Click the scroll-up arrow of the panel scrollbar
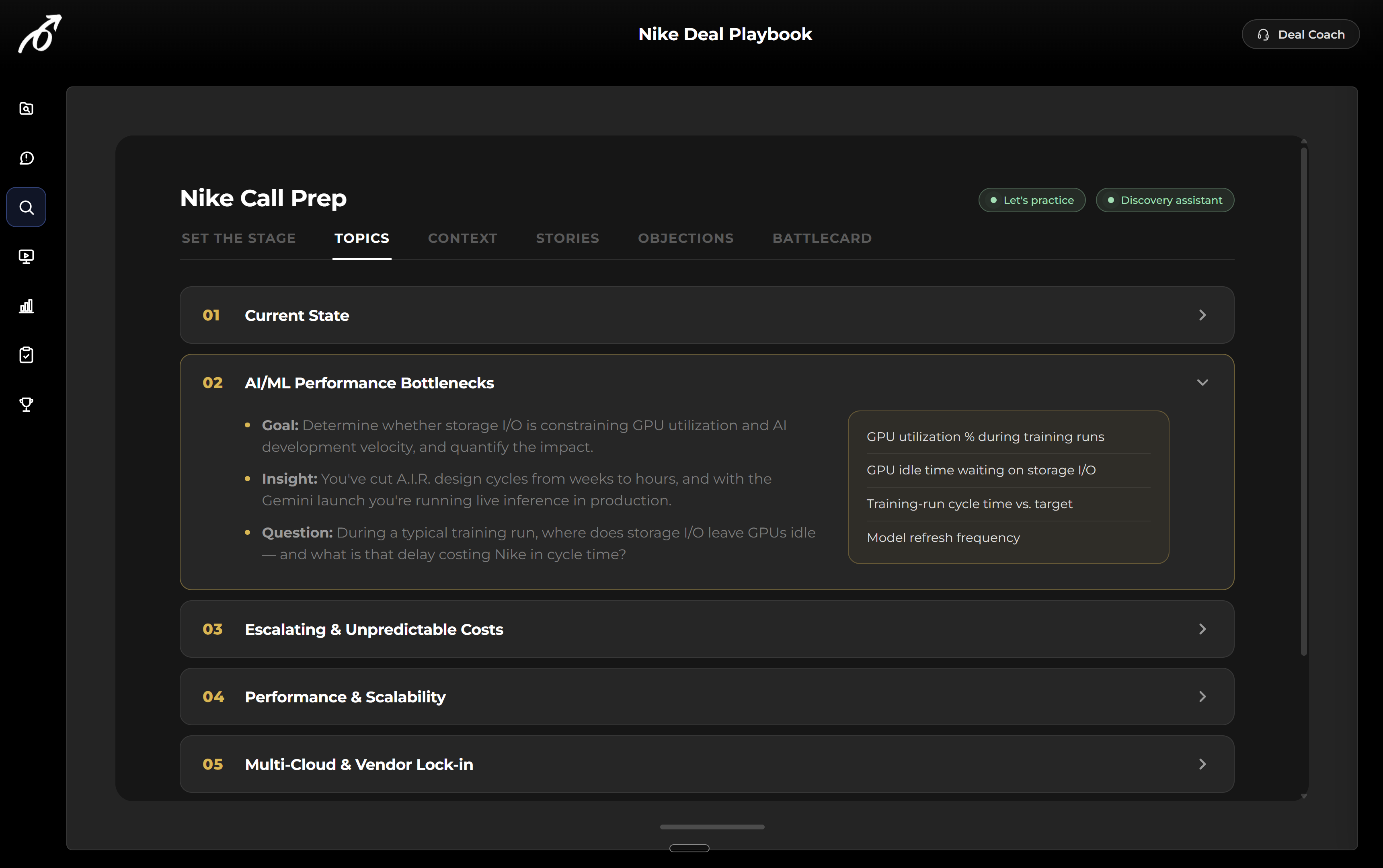This screenshot has height=868, width=1383. tap(1304, 141)
